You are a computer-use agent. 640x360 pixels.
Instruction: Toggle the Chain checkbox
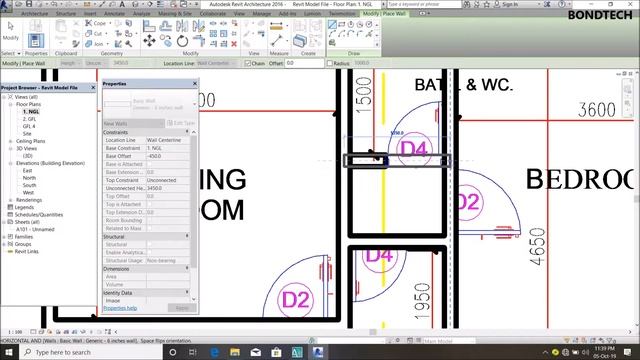[x=247, y=63]
